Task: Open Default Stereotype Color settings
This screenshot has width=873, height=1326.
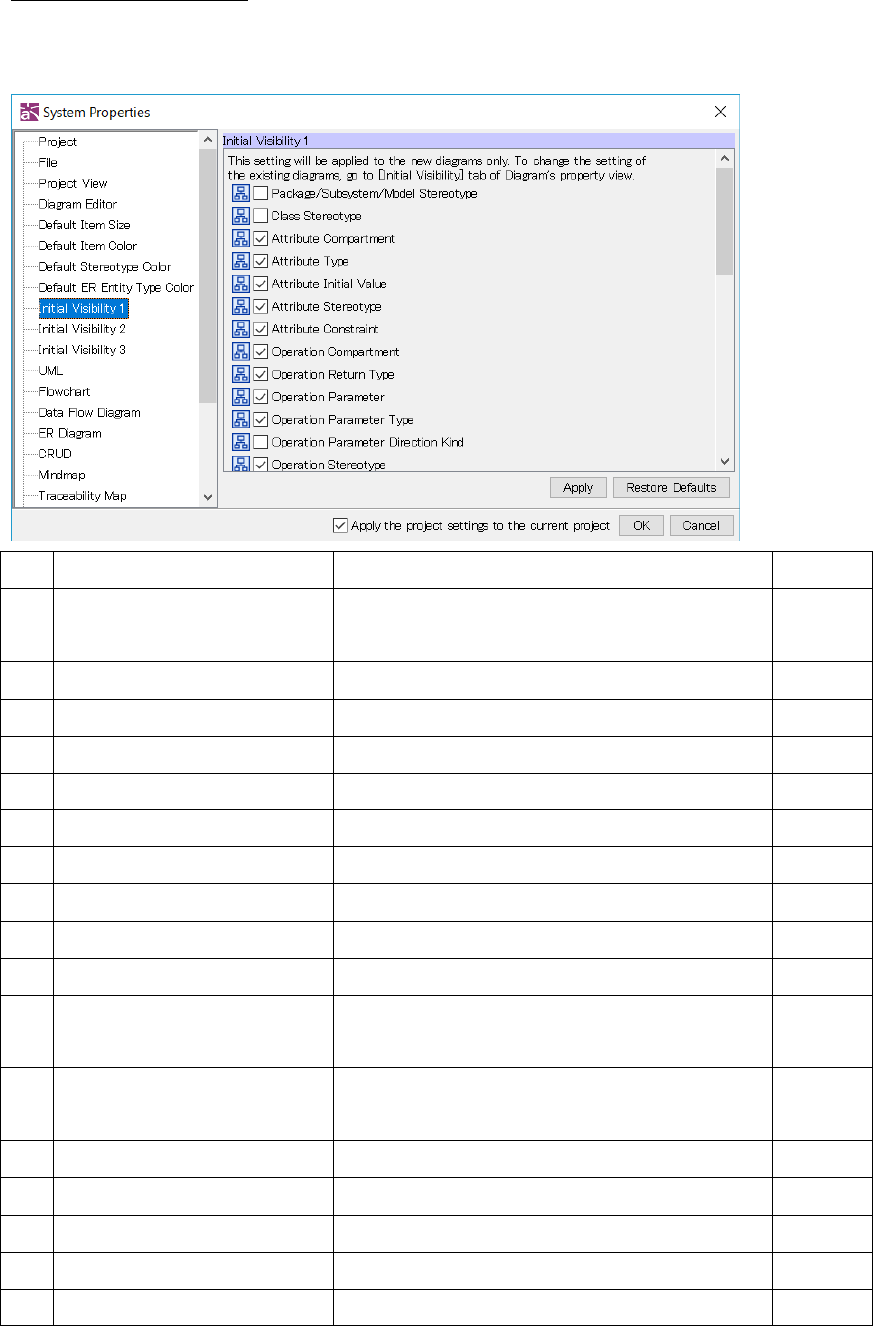Action: pyautogui.click(x=105, y=267)
